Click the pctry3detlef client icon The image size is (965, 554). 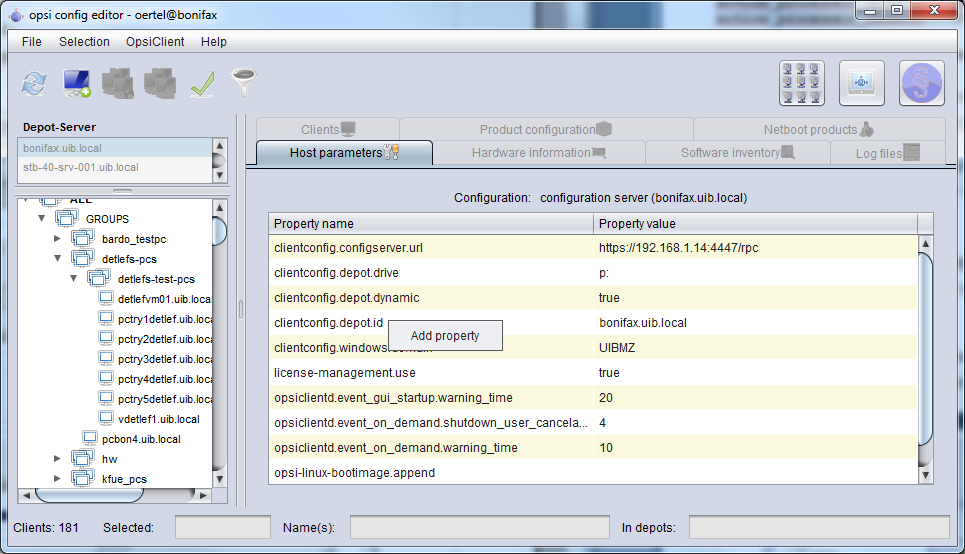[106, 358]
